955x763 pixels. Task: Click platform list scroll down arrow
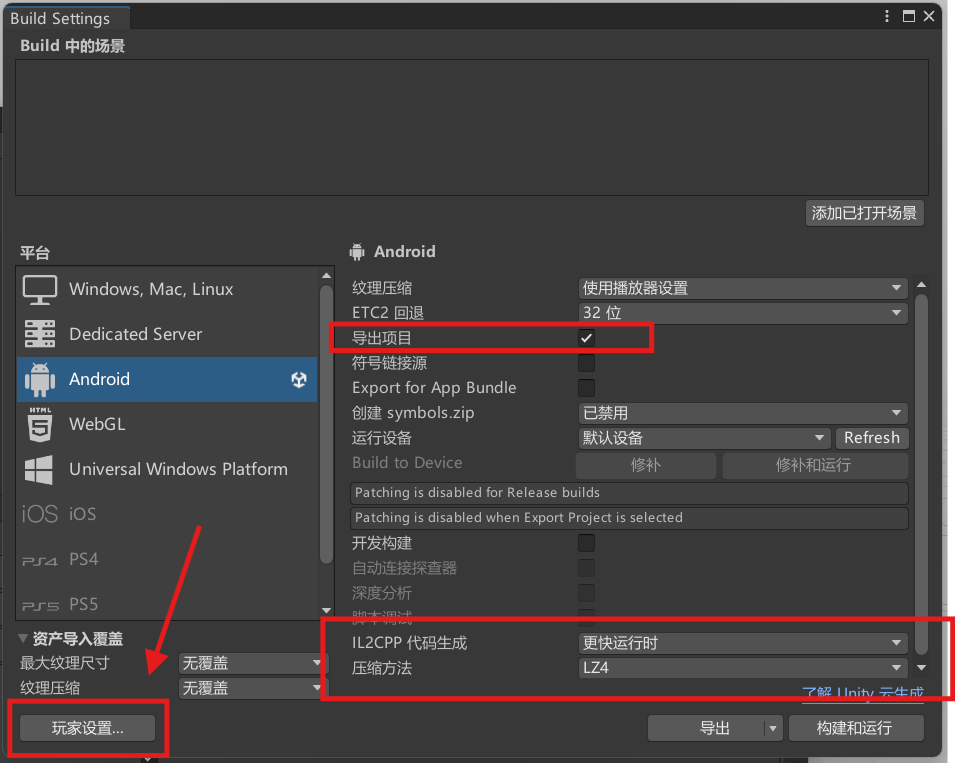(x=326, y=610)
